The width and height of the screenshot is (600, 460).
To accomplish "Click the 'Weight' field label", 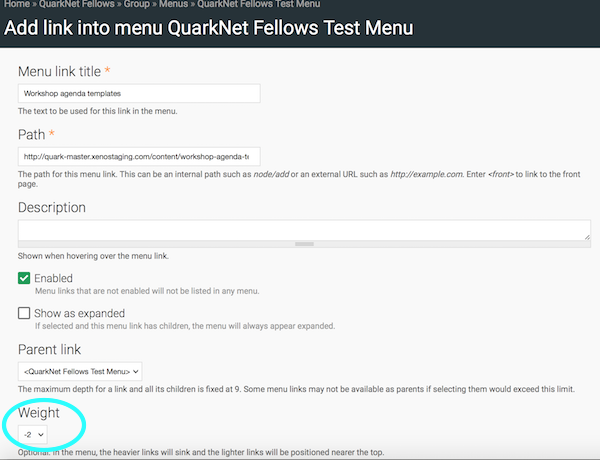I will 39,413.
